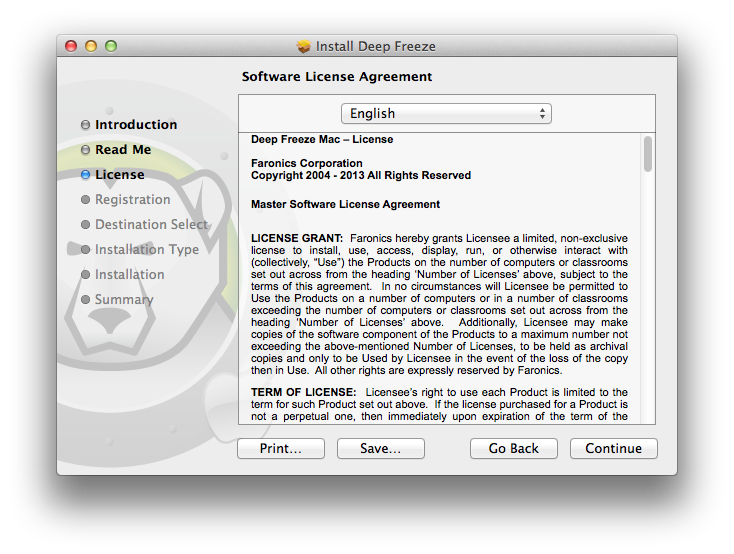Click the bullet beside Read Me
The image size is (734, 554).
(85, 150)
